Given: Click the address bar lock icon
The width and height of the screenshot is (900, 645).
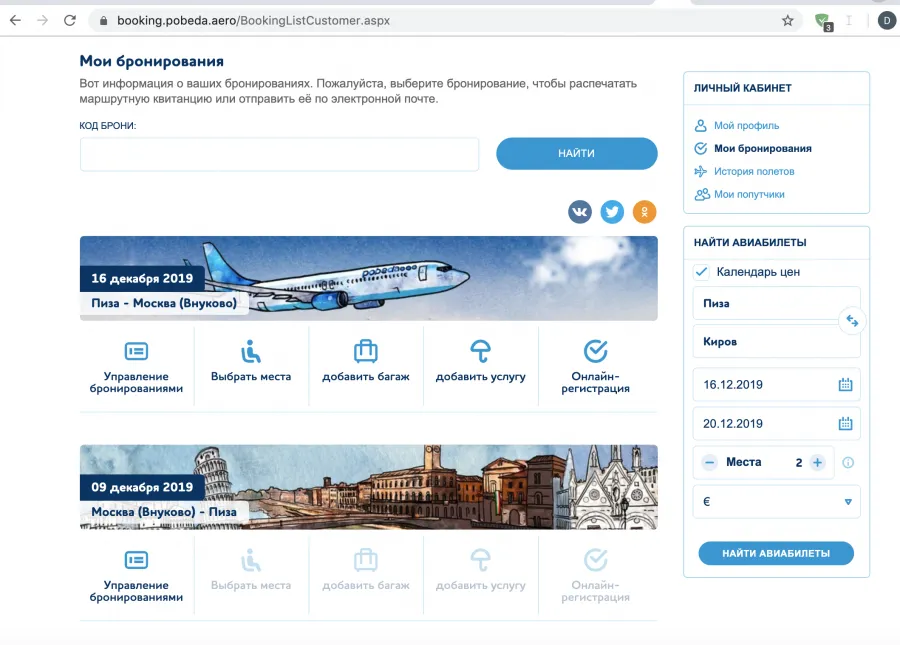Looking at the screenshot, I should coord(103,21).
